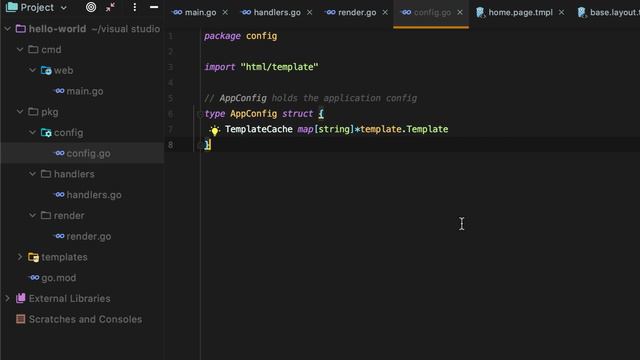Click the AppConfig comment line

click(311, 98)
